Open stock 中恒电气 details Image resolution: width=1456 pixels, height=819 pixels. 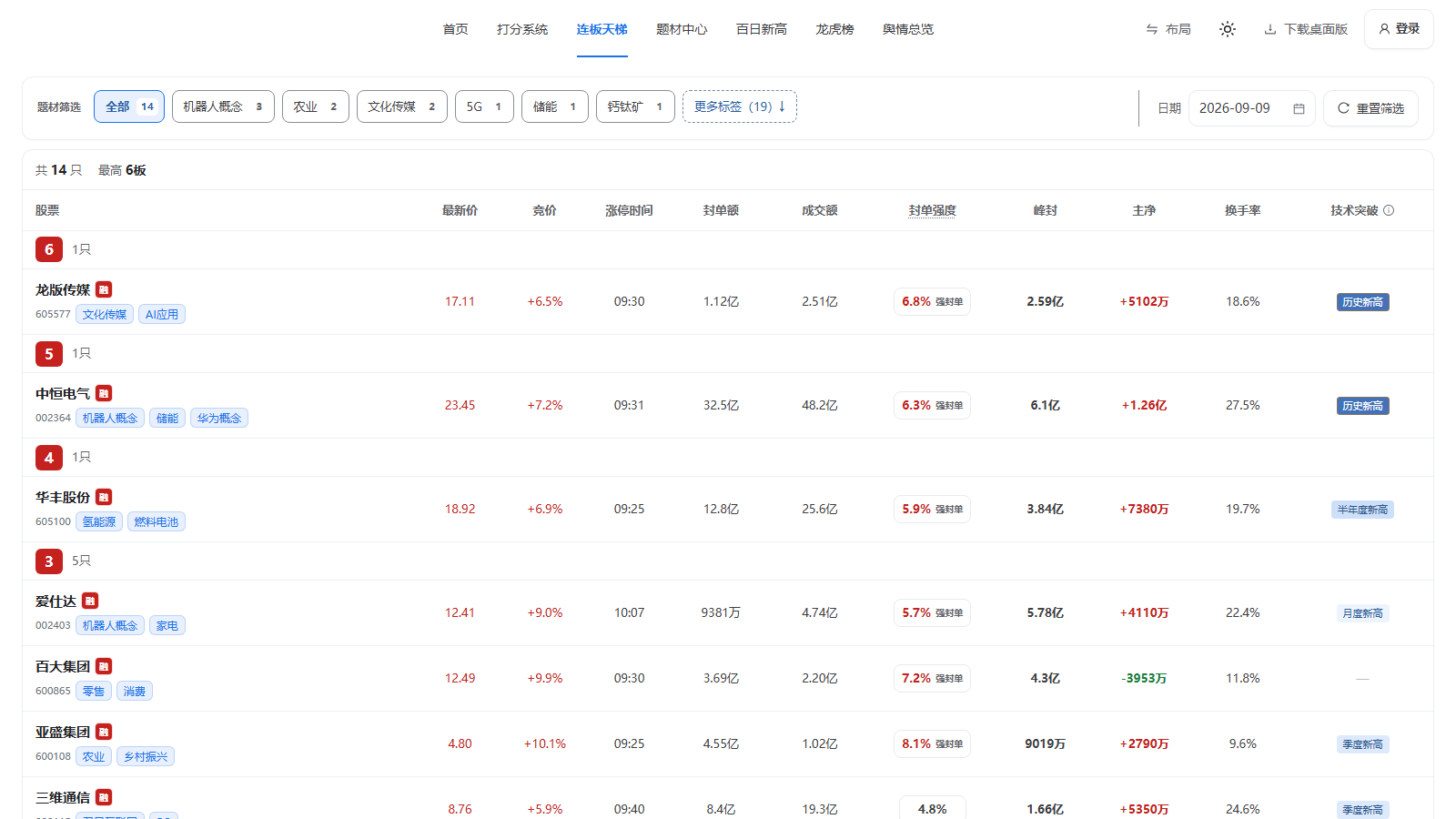(x=63, y=393)
